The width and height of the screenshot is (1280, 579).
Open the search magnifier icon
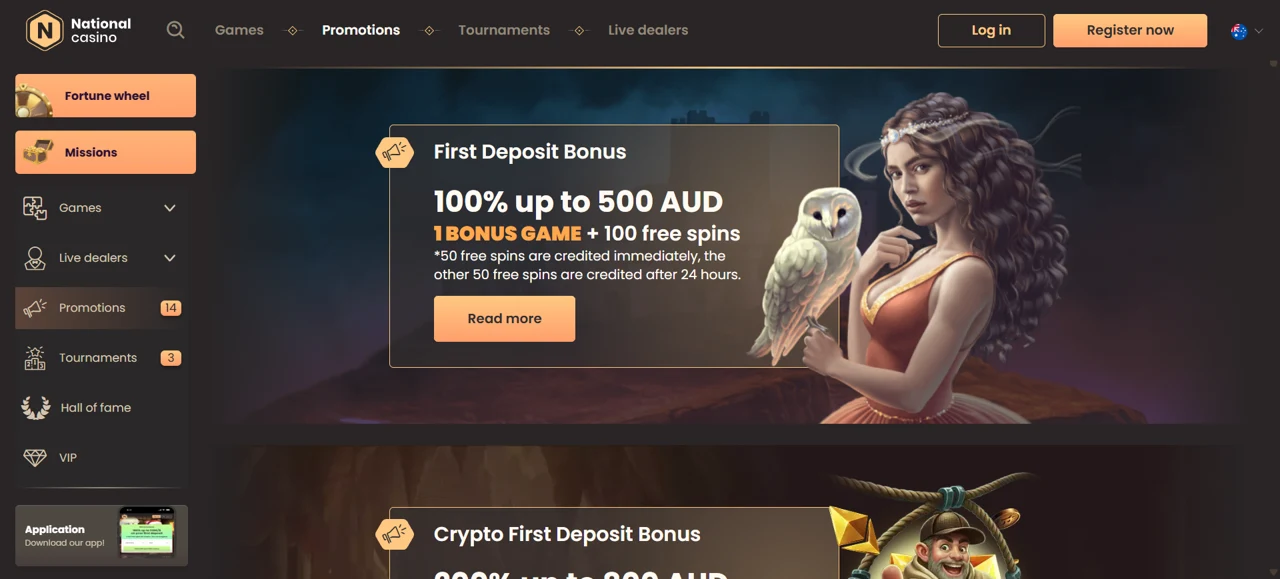point(176,30)
